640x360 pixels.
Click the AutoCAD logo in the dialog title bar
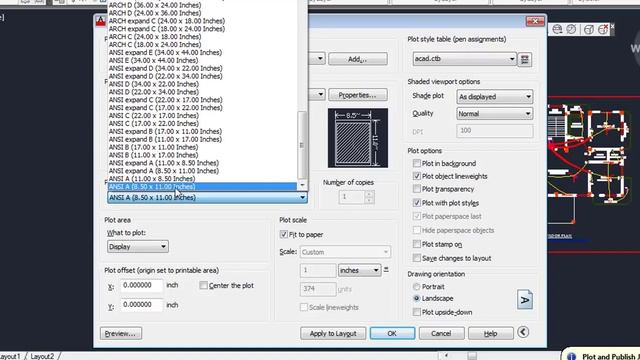click(x=100, y=22)
